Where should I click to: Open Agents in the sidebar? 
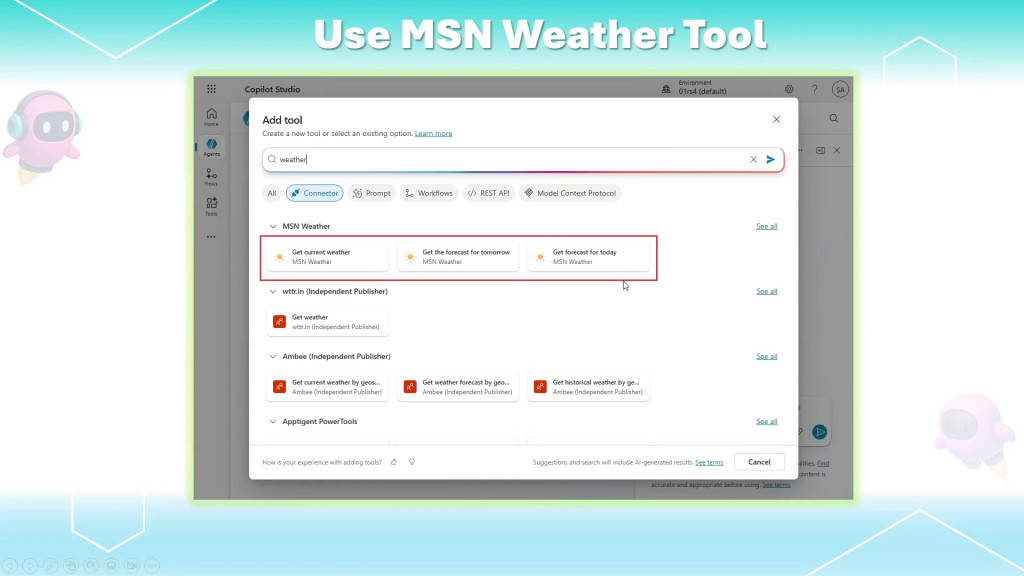(212, 147)
